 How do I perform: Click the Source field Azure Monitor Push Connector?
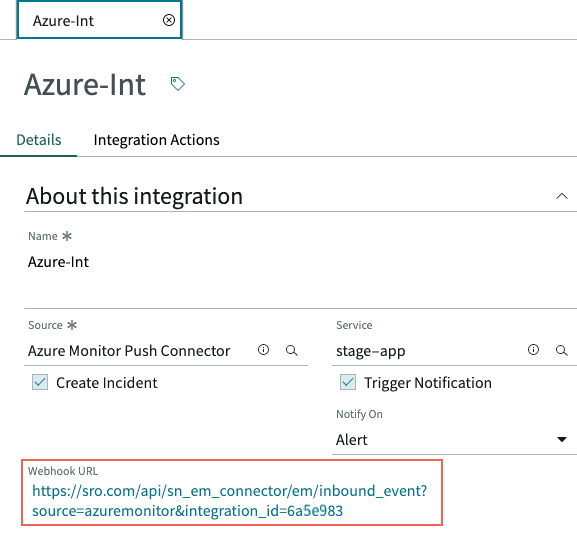click(129, 351)
